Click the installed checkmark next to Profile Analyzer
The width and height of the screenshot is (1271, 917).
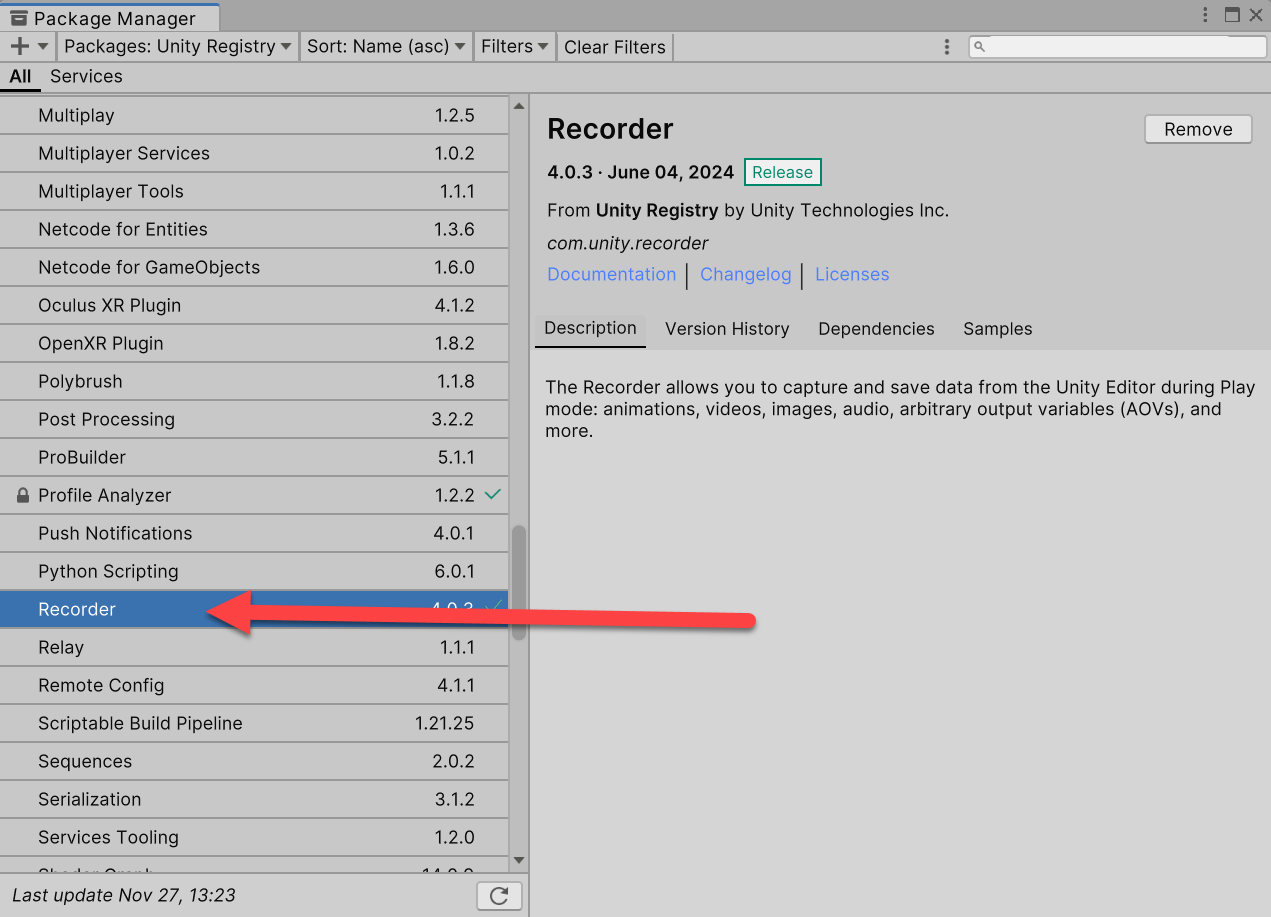coord(492,494)
